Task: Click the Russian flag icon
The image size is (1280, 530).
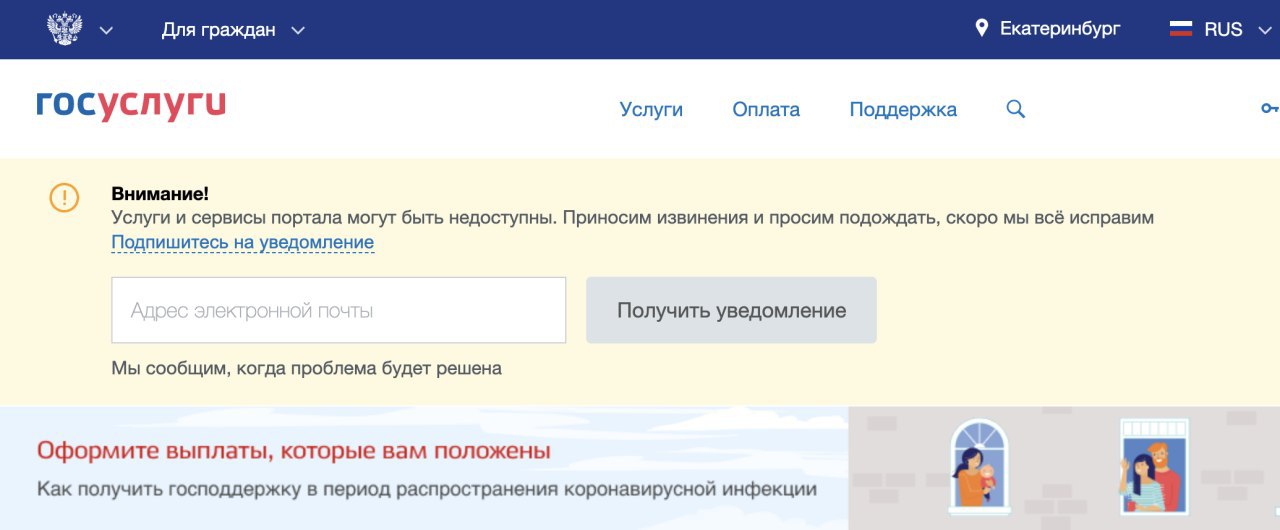Action: (1181, 29)
